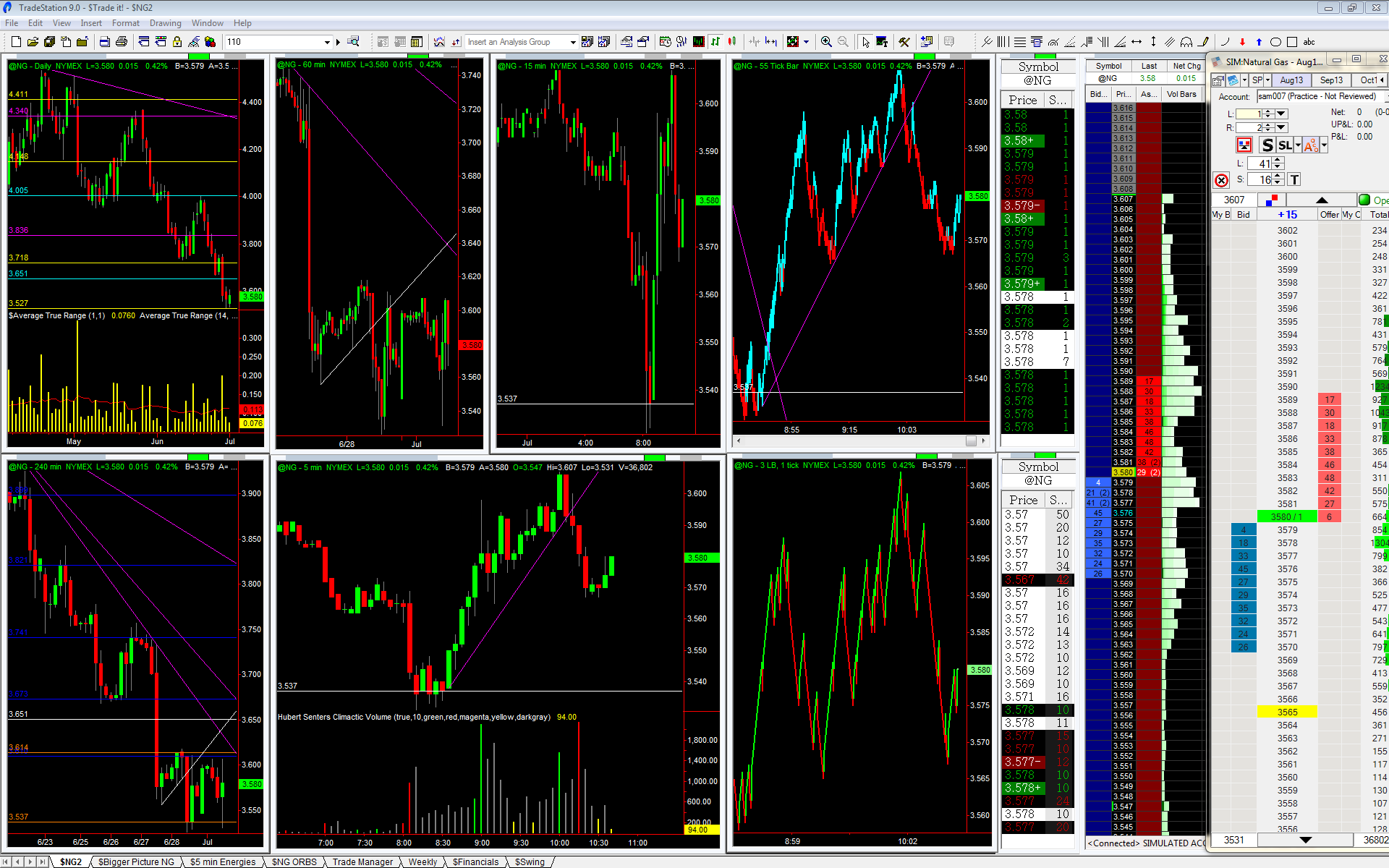The width and height of the screenshot is (1389, 868).
Task: Open the Drawing menu
Action: tap(166, 23)
